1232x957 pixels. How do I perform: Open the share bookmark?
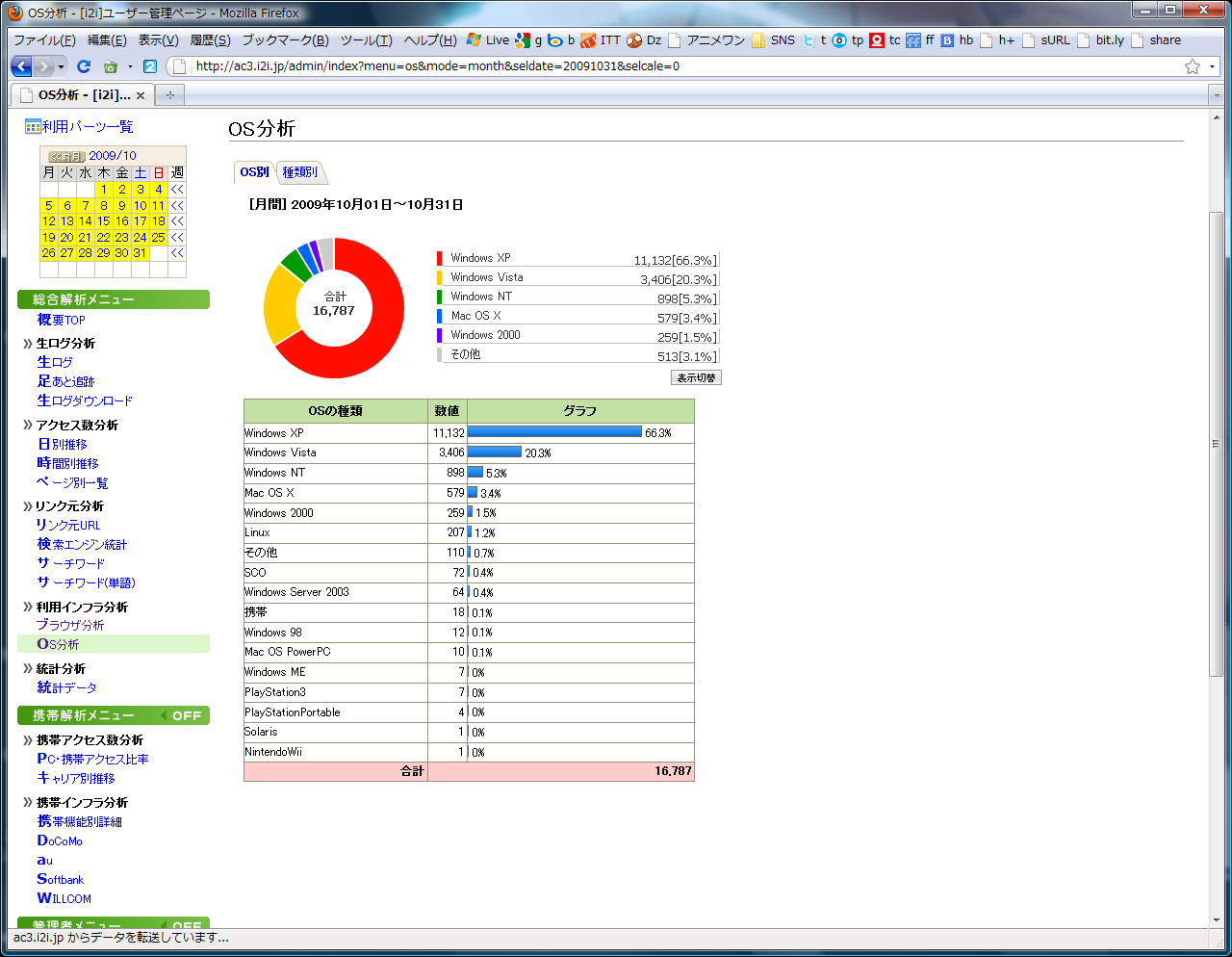point(1156,40)
